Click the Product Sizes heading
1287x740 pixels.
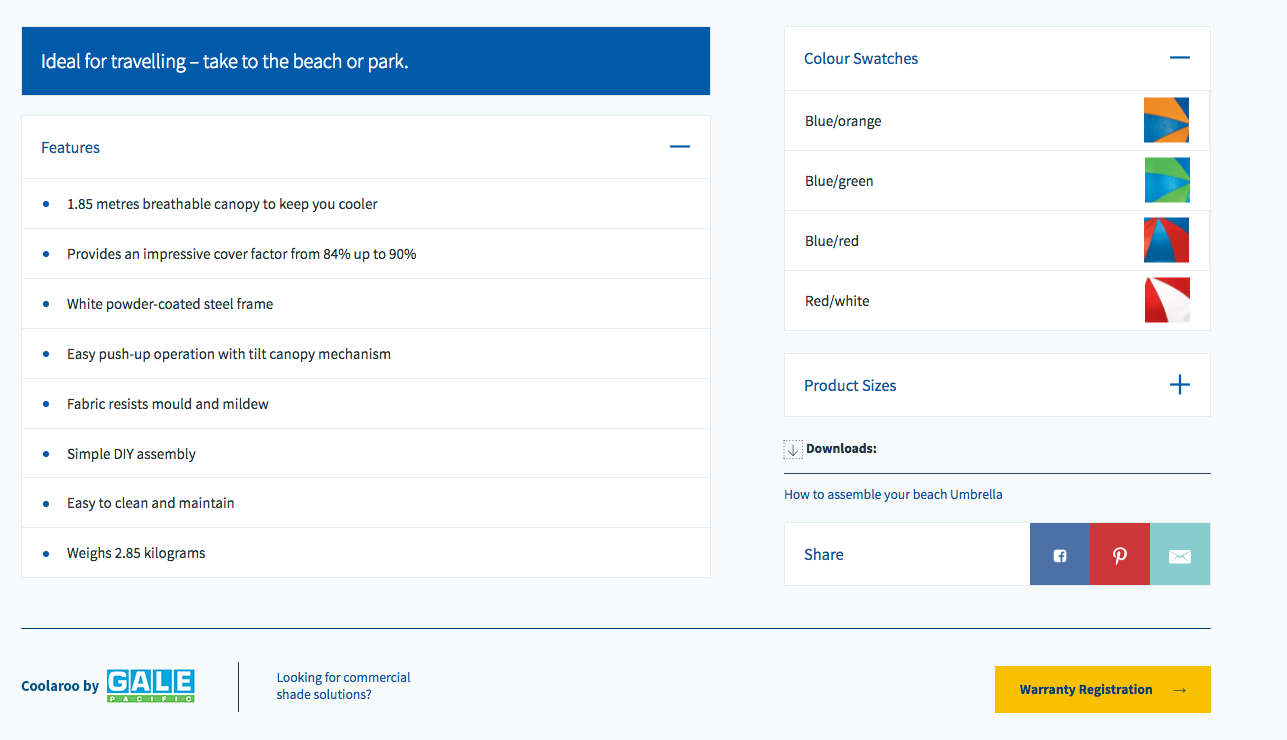click(x=850, y=386)
